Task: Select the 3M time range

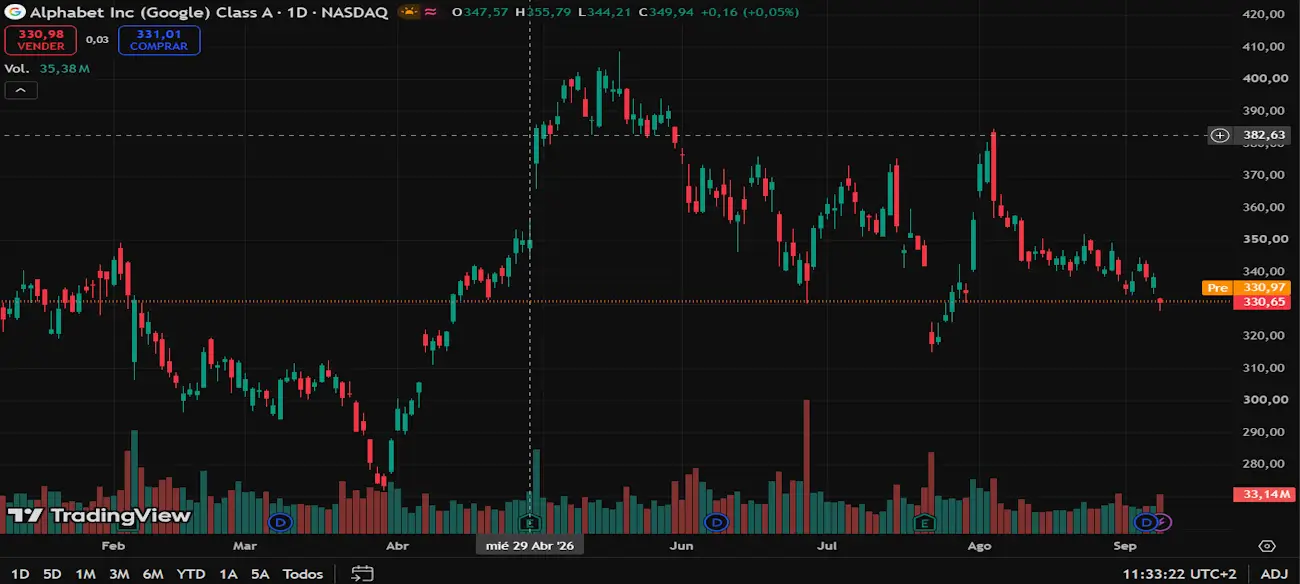Action: [x=119, y=574]
